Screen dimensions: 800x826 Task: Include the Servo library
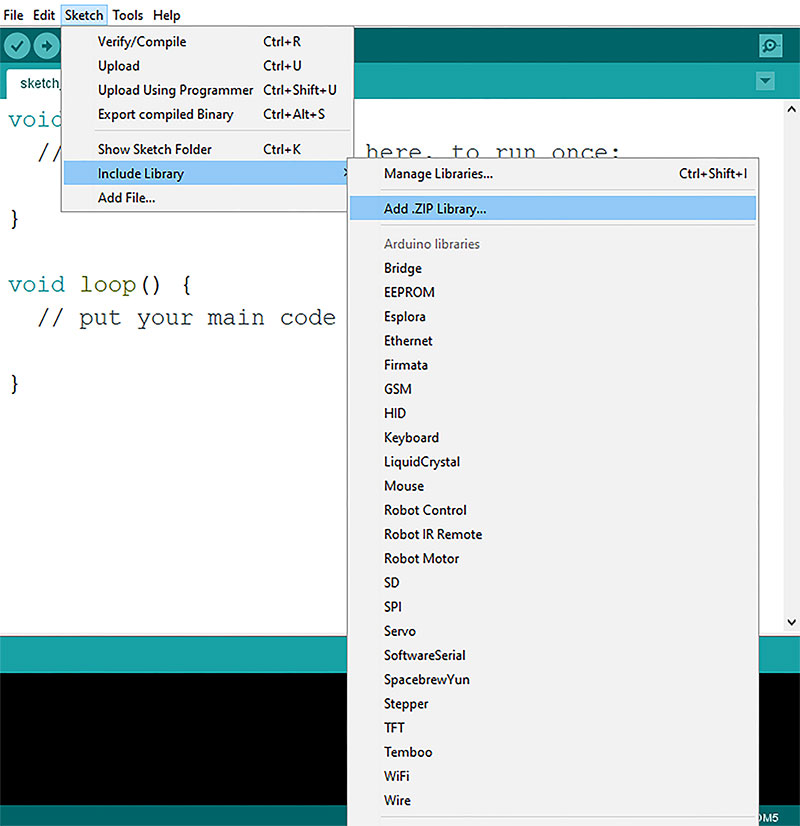pos(553,631)
